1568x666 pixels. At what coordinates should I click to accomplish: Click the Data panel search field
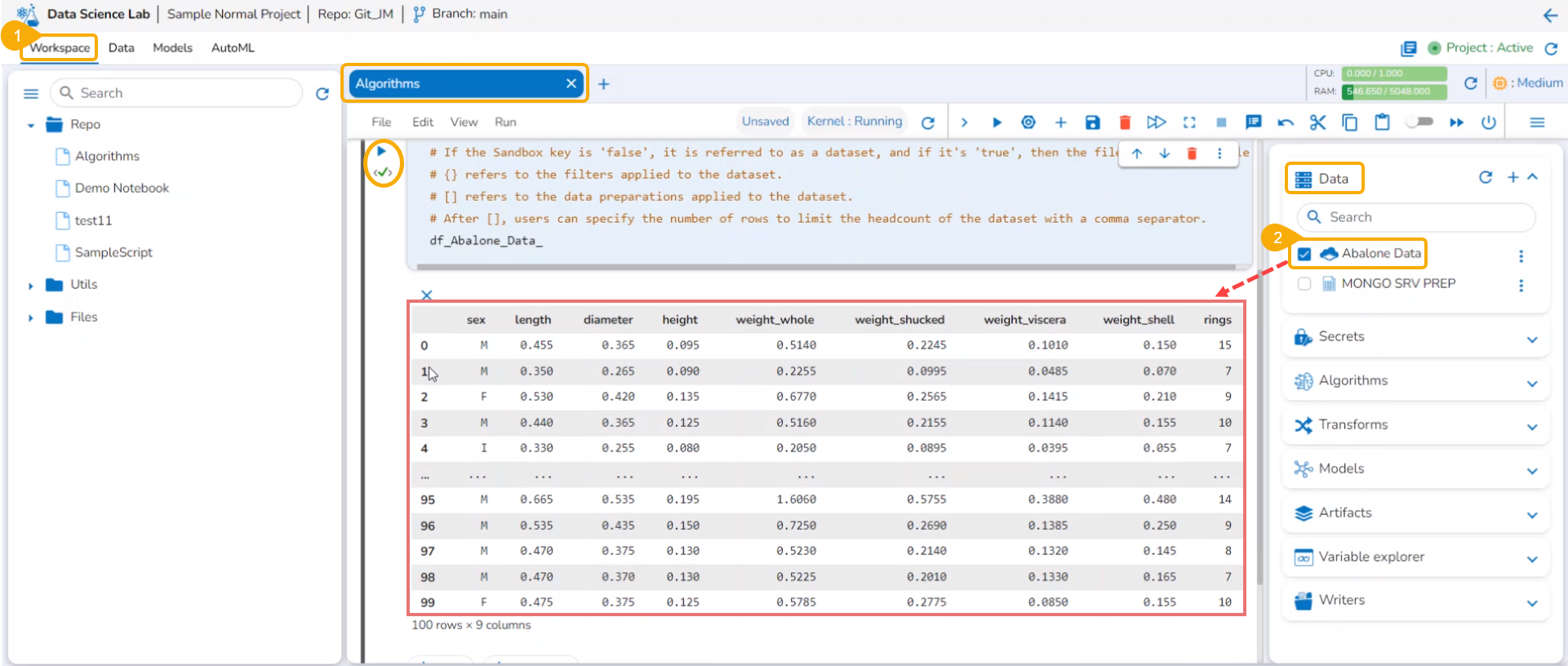coord(1416,217)
